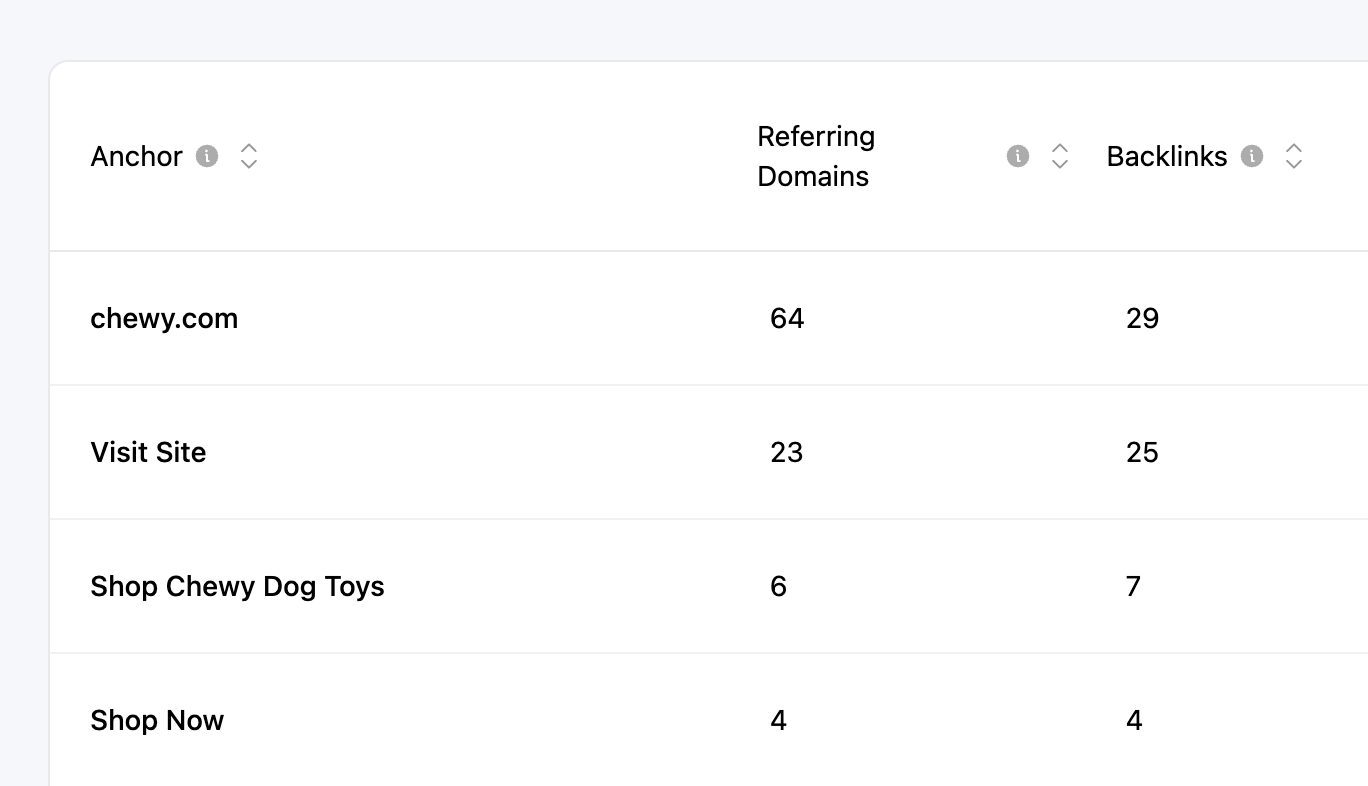Click the Anchor column header label

tap(137, 156)
